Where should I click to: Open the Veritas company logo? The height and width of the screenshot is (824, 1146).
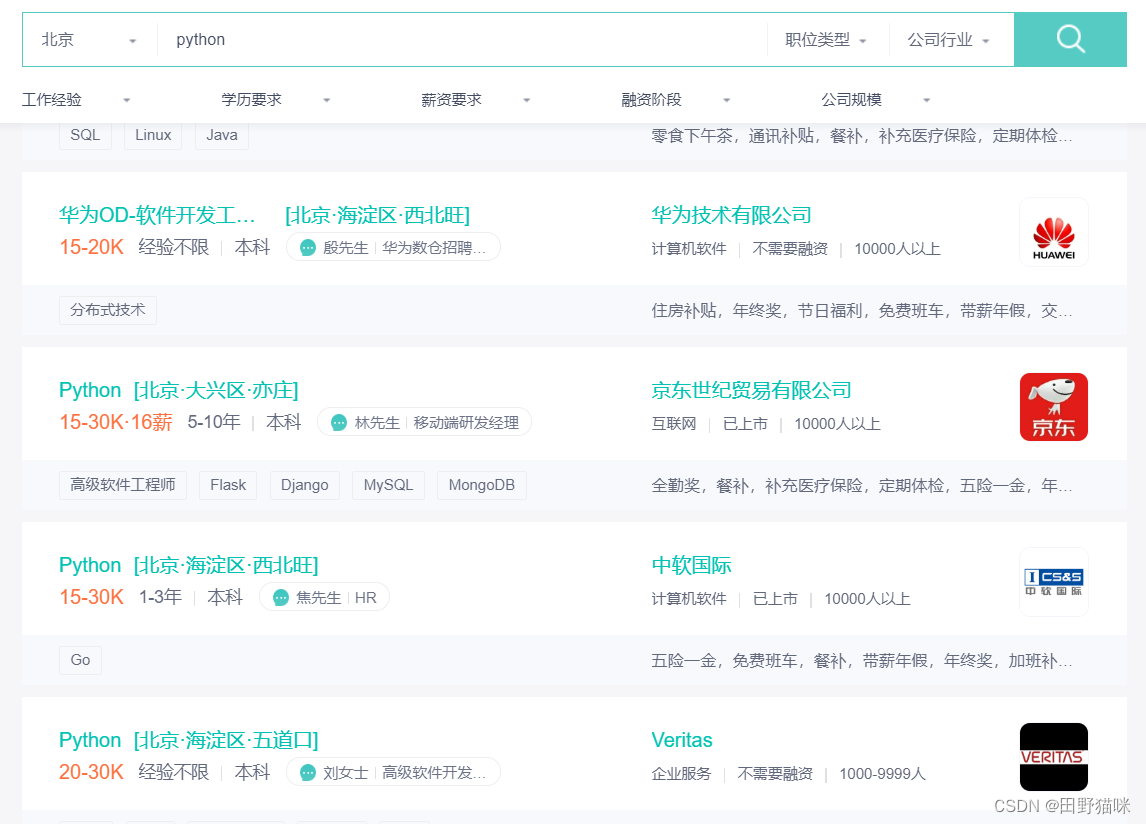click(x=1053, y=757)
